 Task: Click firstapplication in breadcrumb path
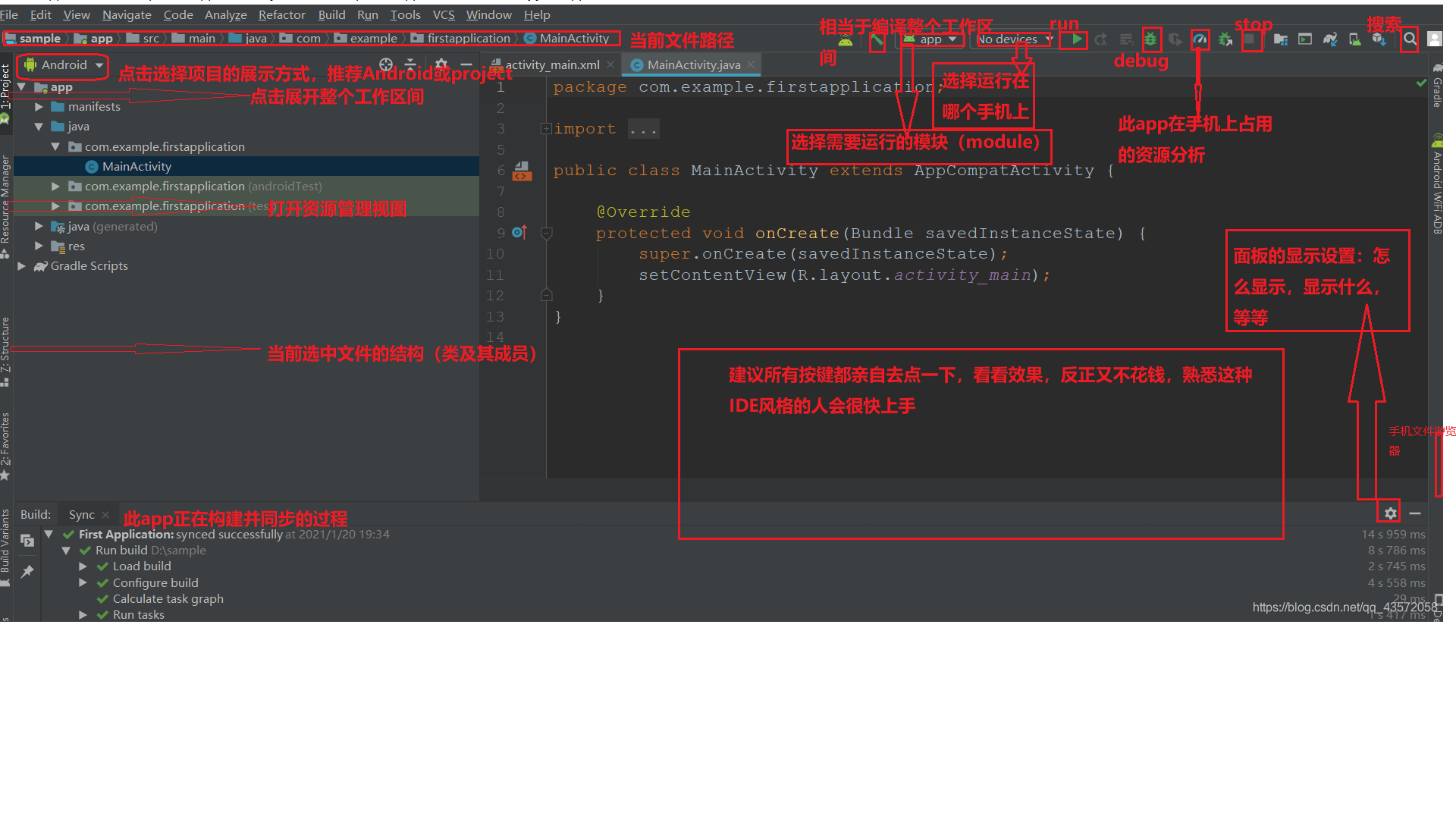(468, 39)
